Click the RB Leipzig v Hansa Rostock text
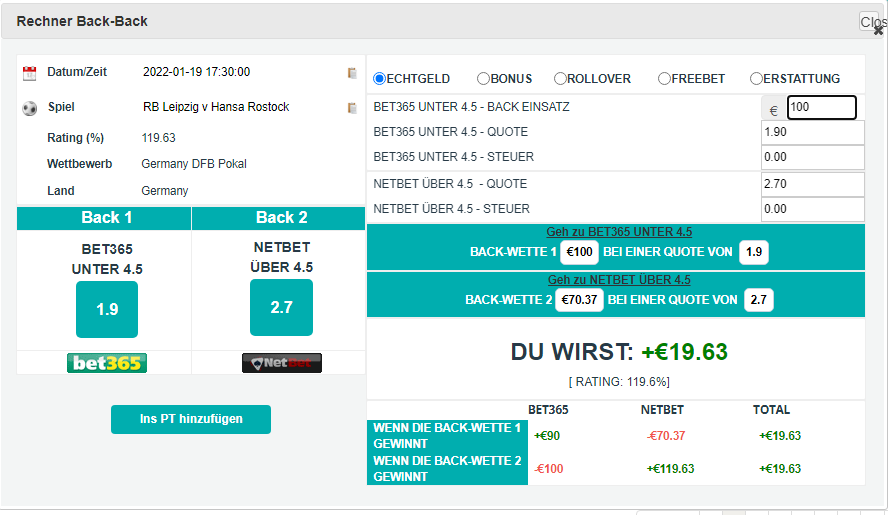Image resolution: width=888 pixels, height=515 pixels. click(216, 107)
